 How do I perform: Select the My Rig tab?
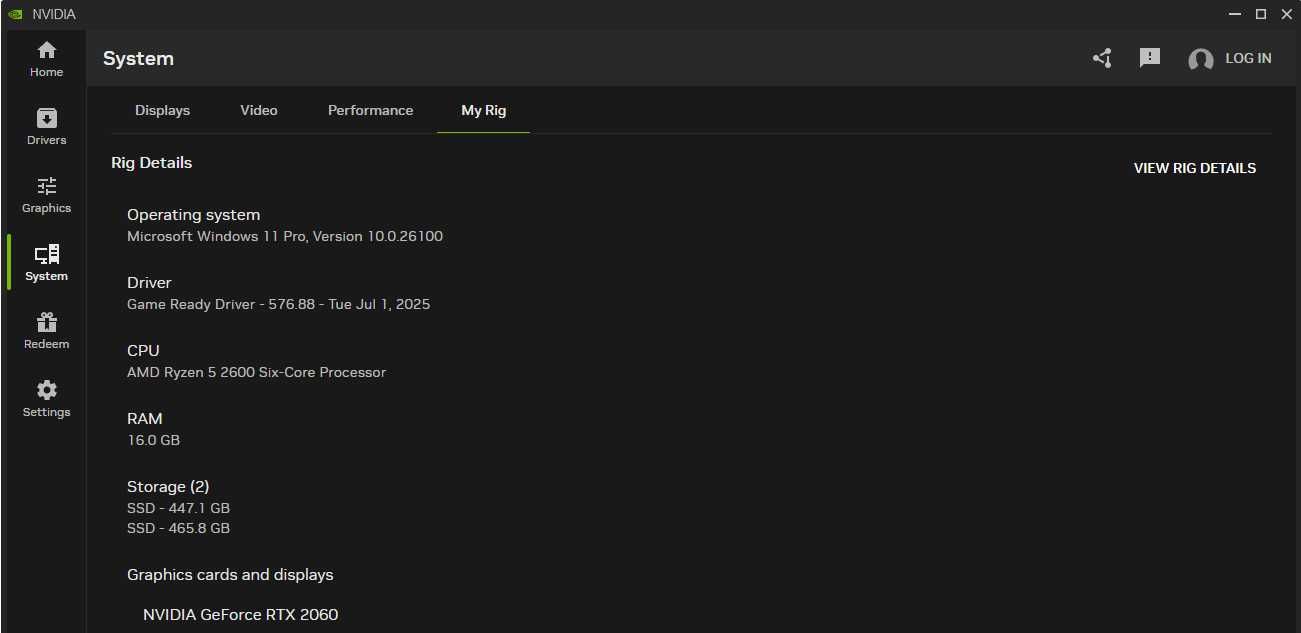coord(483,110)
